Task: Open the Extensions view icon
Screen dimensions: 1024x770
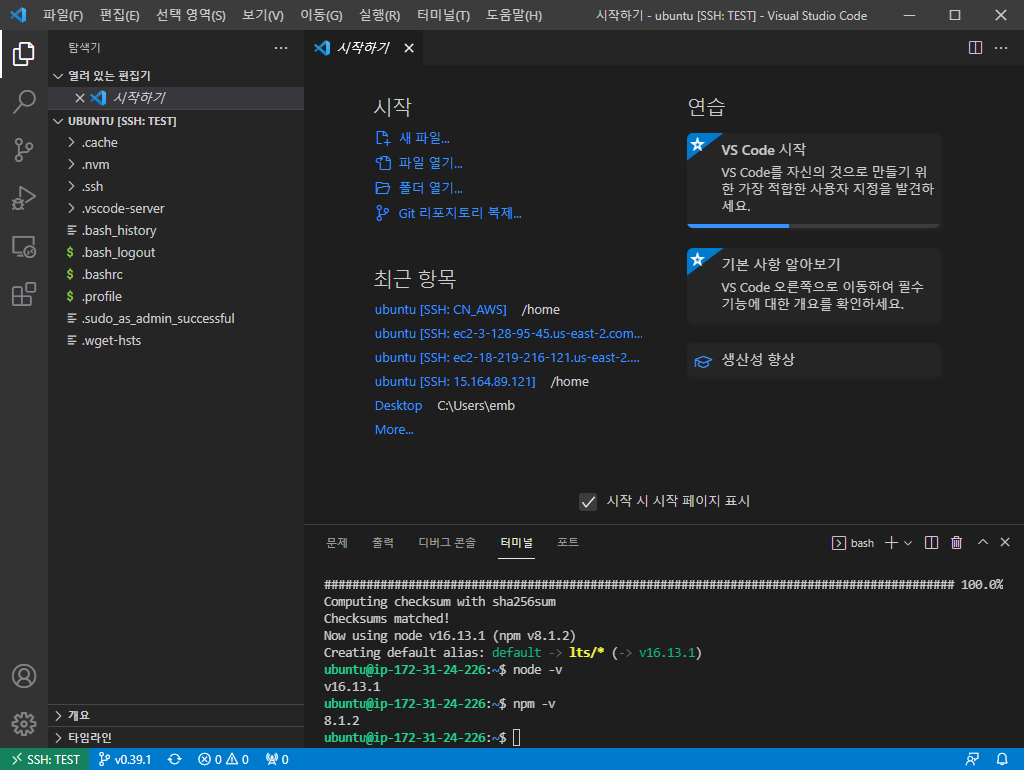Action: tap(24, 294)
